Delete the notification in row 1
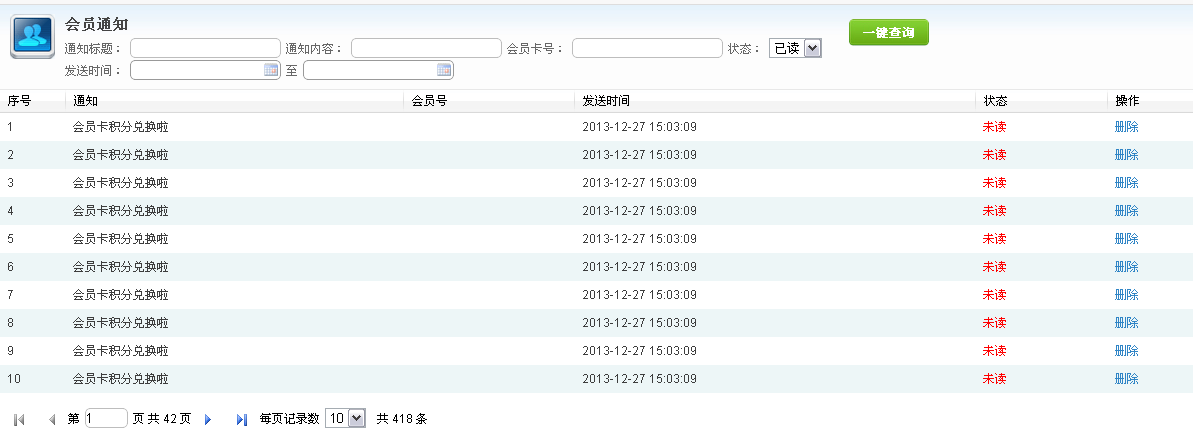Viewport: 1193px width, 433px height. pyautogui.click(x=1126, y=127)
